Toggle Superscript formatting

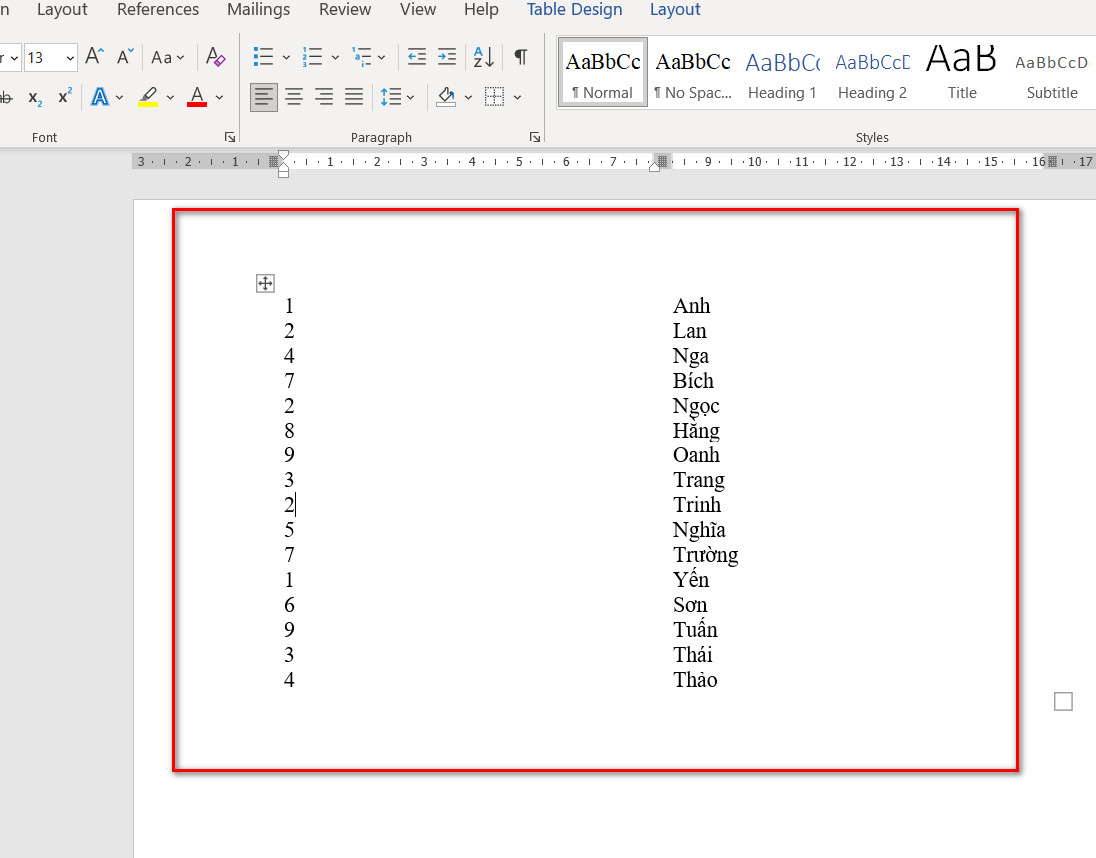point(65,96)
